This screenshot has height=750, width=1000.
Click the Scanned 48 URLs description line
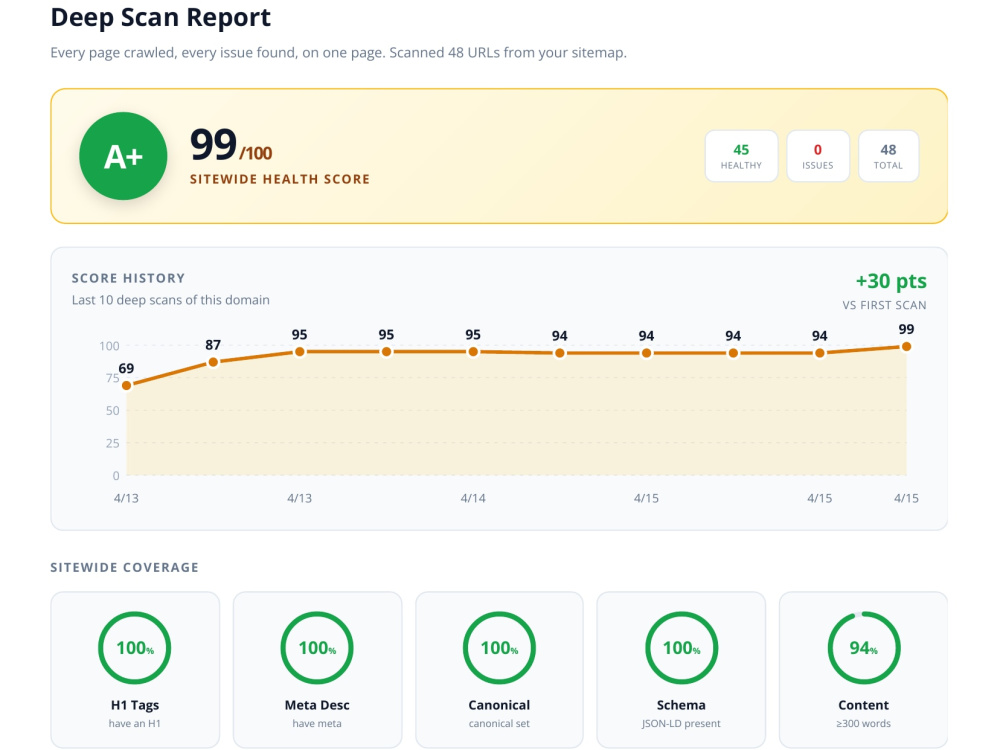pos(339,53)
